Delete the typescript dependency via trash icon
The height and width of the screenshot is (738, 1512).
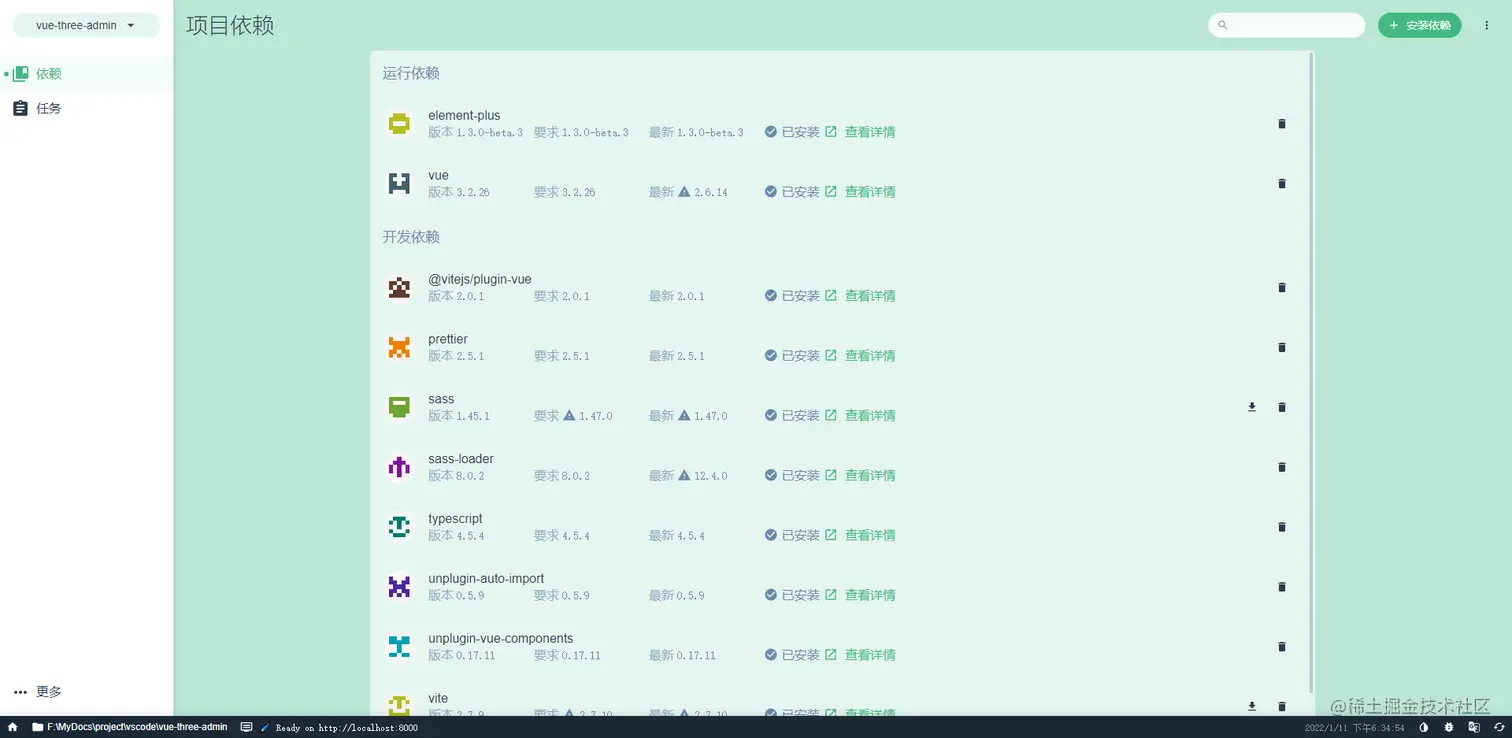coord(1281,527)
